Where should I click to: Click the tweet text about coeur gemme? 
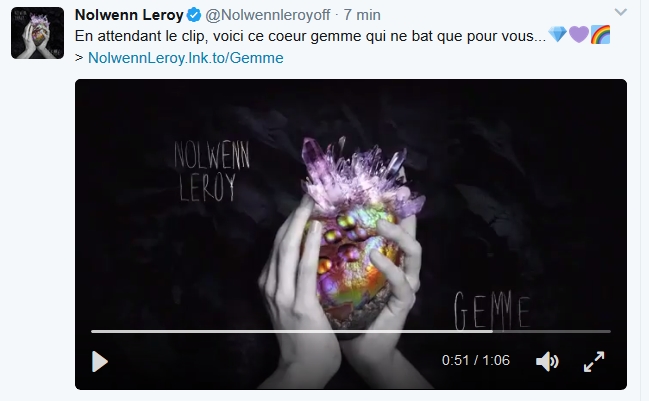pyautogui.click(x=310, y=36)
